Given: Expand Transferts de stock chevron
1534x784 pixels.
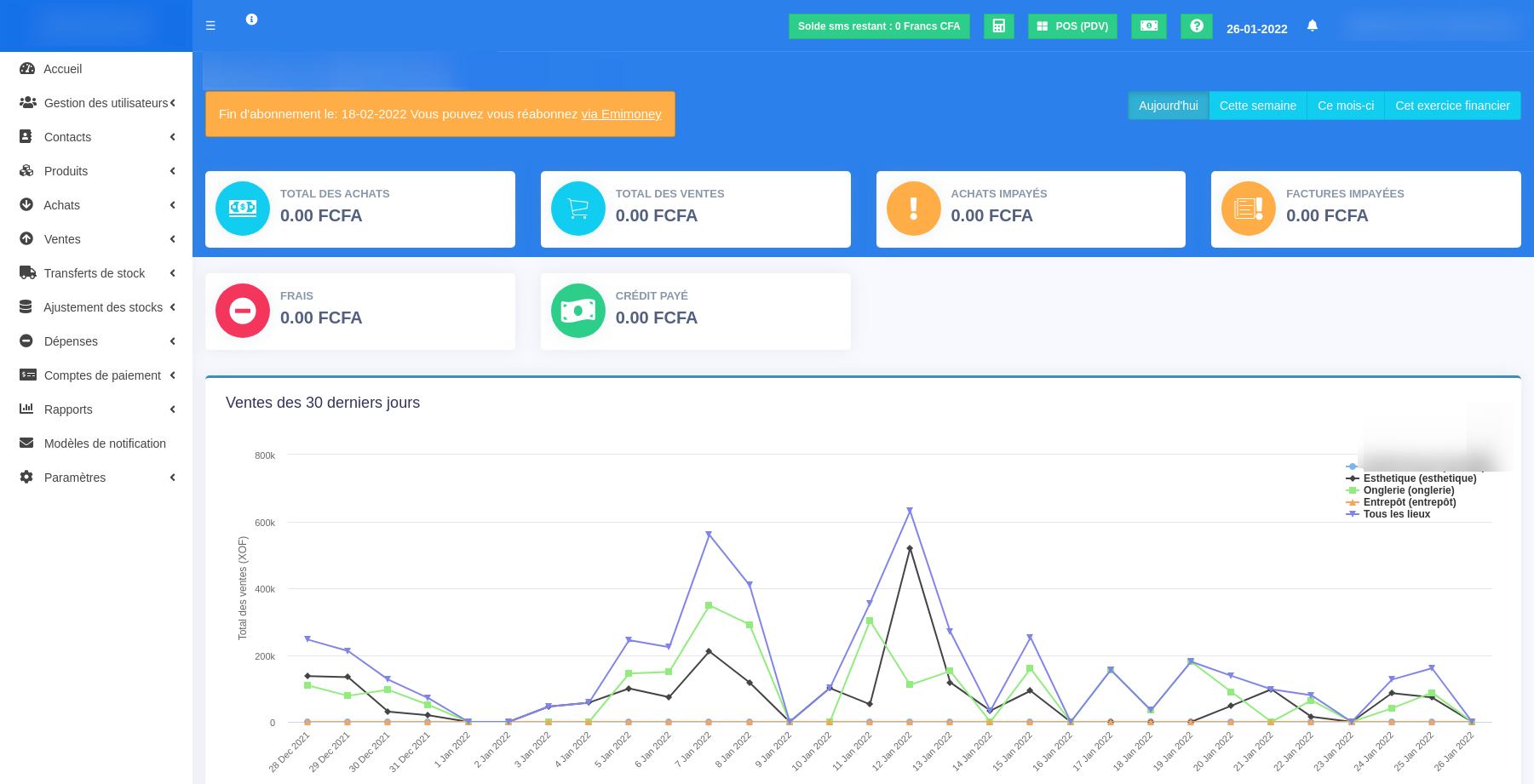Looking at the screenshot, I should pyautogui.click(x=173, y=272).
